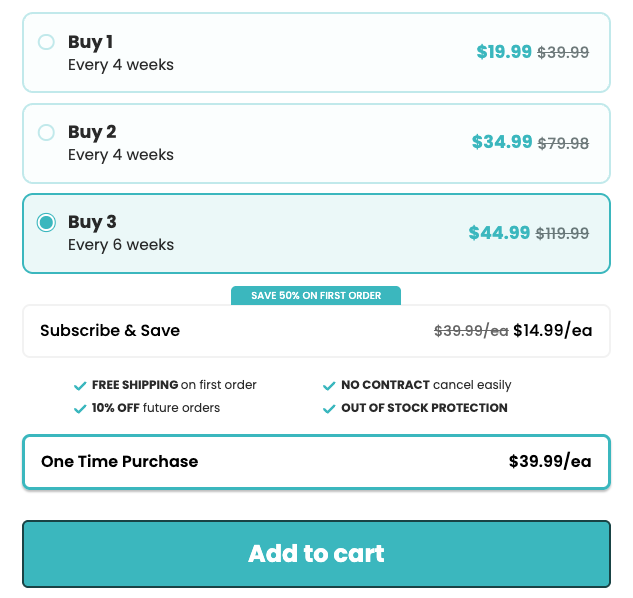633x598 pixels.
Task: Click the $44.99 price on Buy 3
Action: [499, 233]
